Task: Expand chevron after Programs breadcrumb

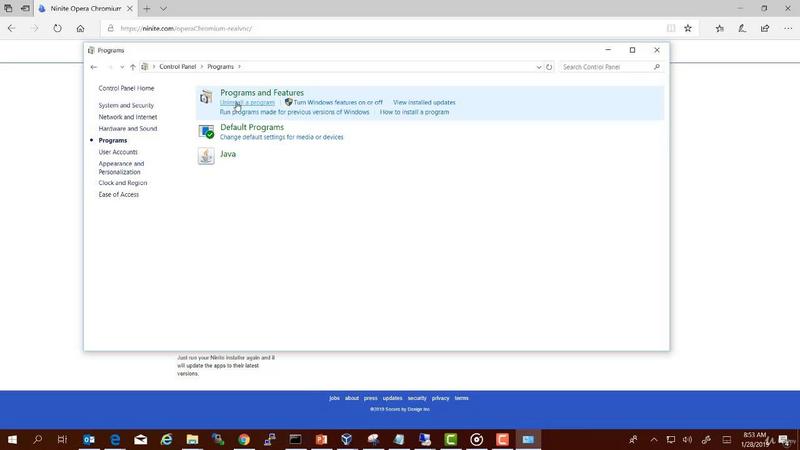Action: 239,67
